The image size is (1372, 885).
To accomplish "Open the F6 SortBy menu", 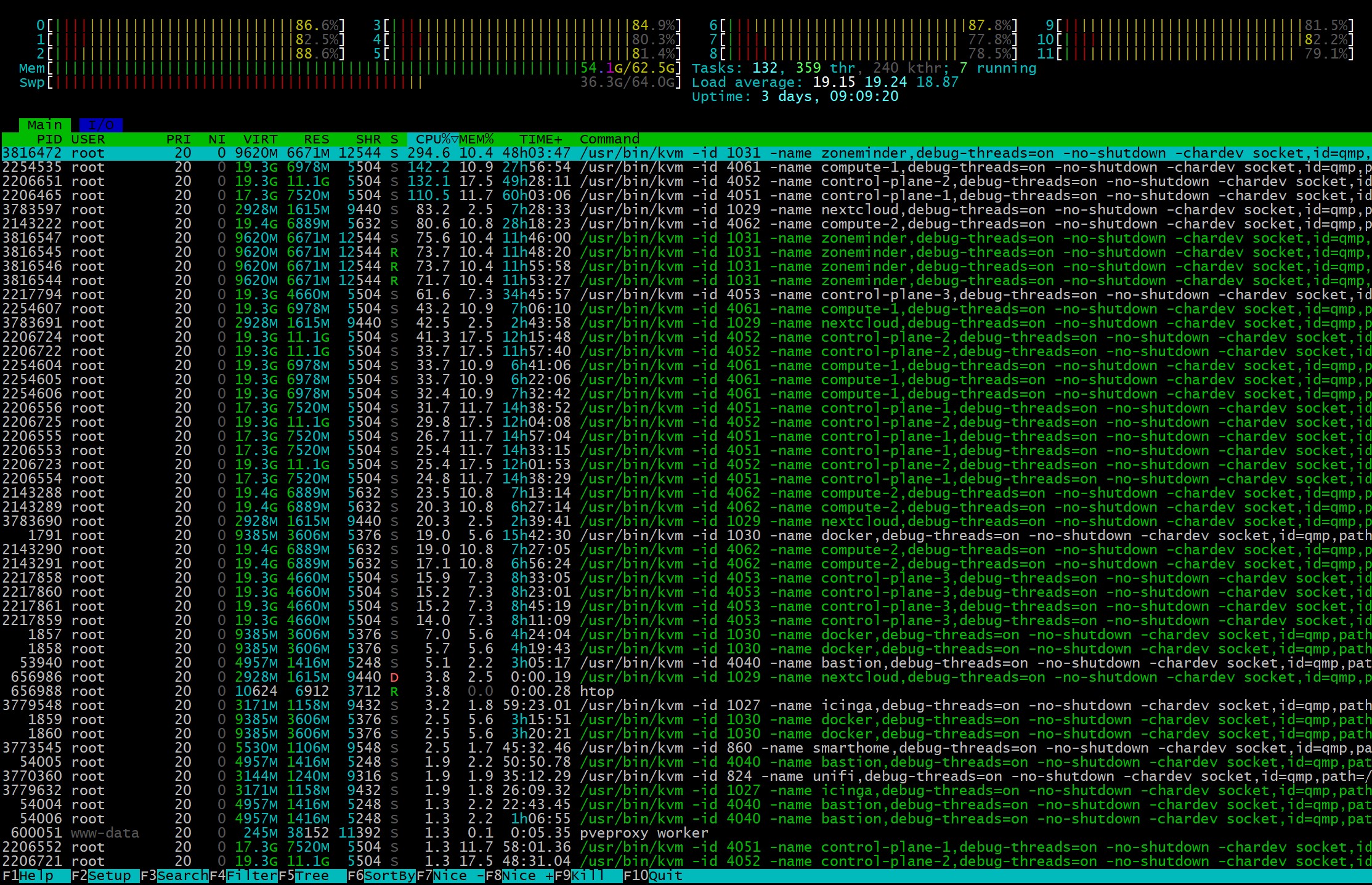I will (389, 876).
